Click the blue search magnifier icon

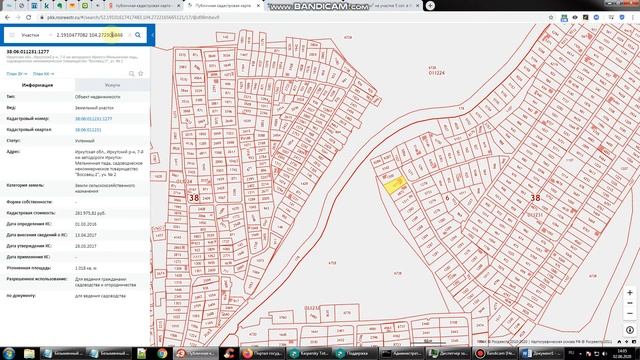[x=138, y=35]
